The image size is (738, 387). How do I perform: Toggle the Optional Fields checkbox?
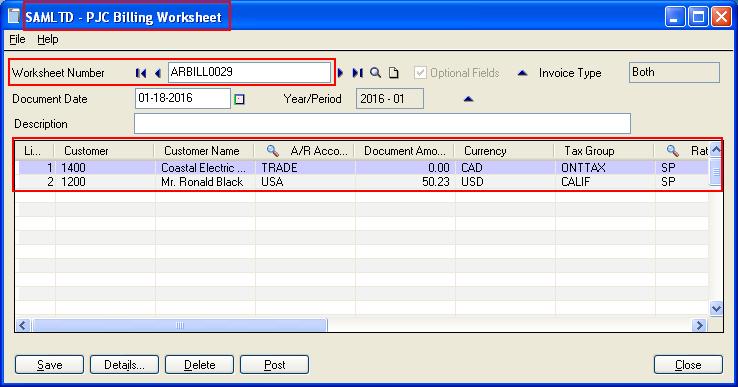pyautogui.click(x=420, y=73)
